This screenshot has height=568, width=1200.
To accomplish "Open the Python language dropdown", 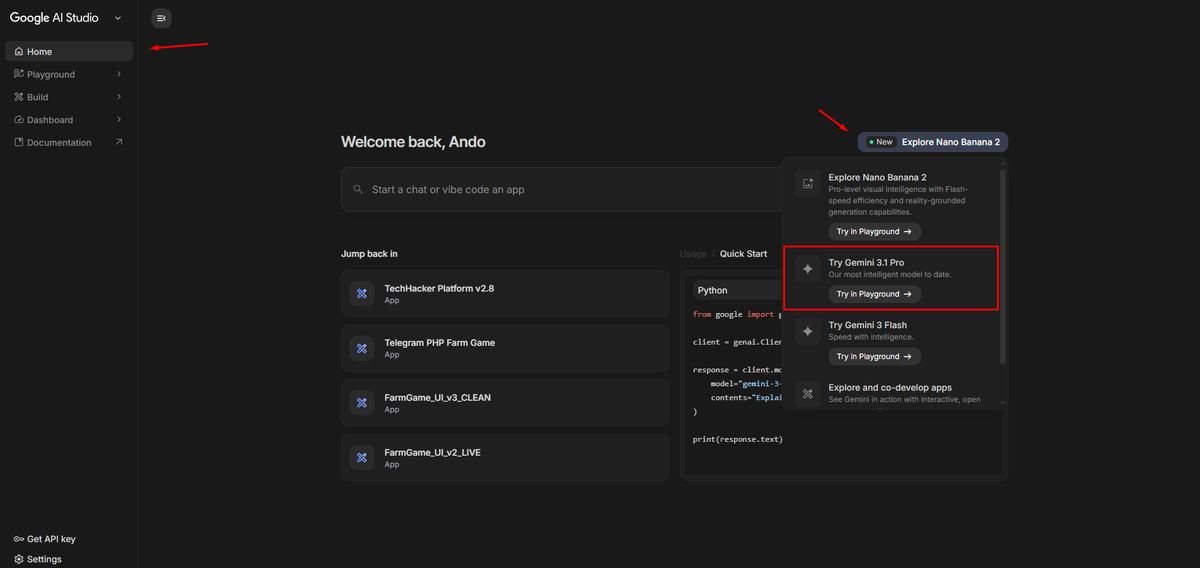I will tap(735, 290).
